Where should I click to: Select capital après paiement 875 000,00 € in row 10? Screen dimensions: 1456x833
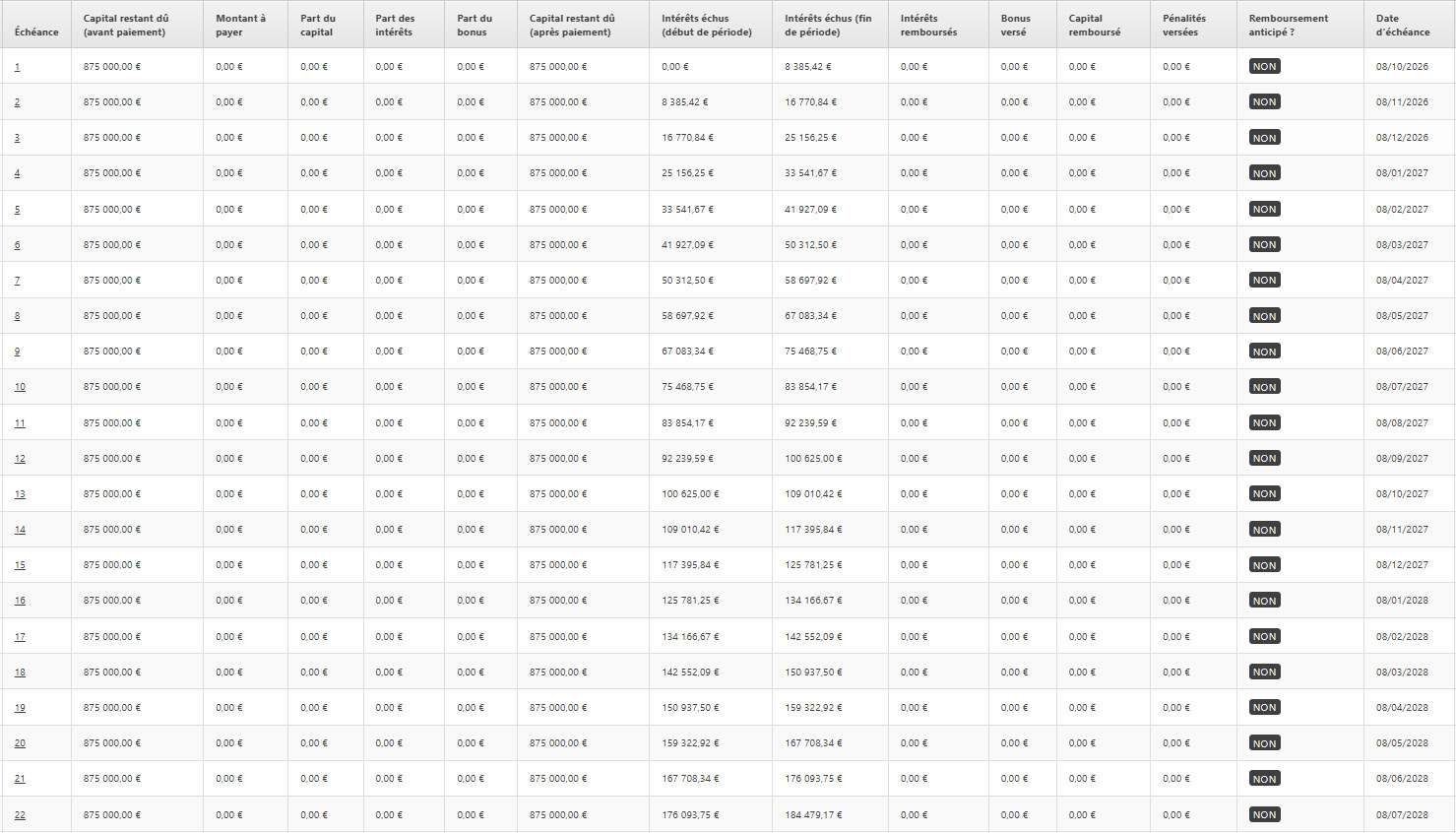[x=558, y=387]
